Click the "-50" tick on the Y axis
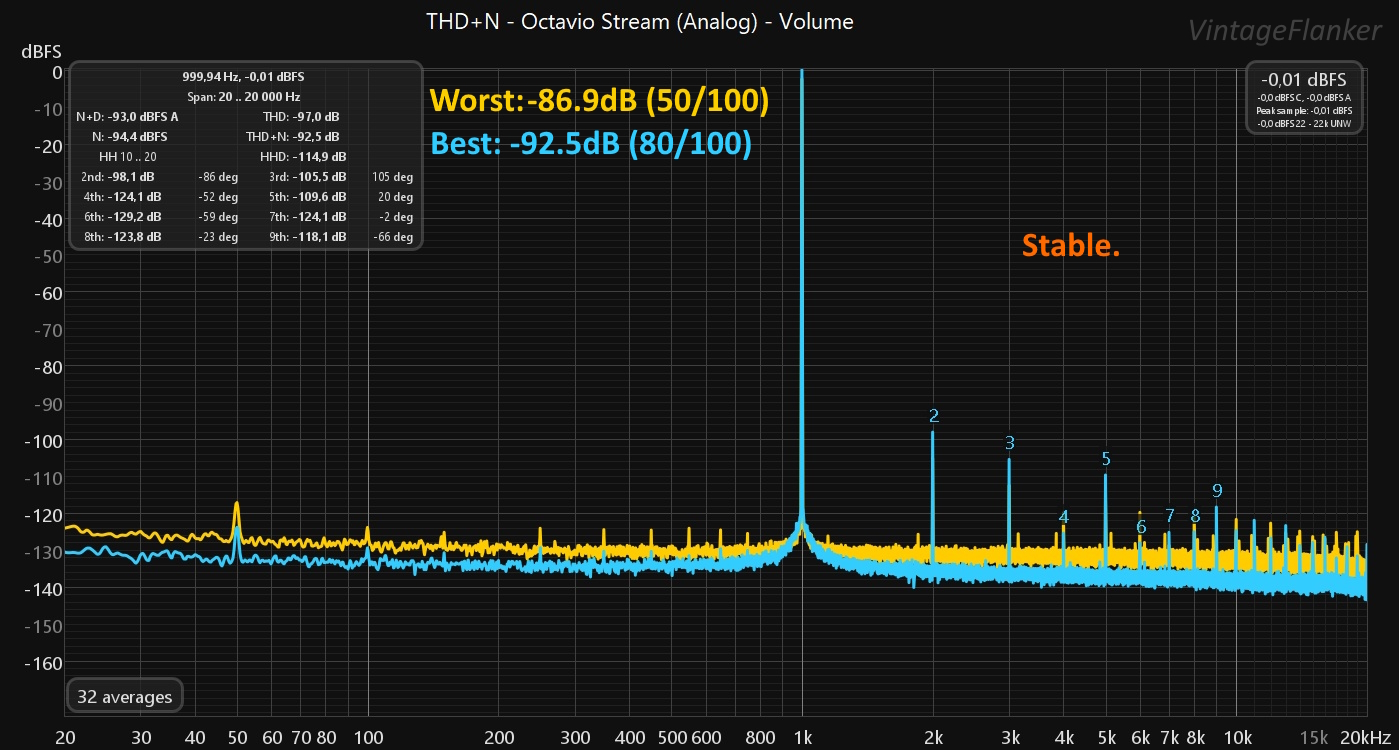Image resolution: width=1399 pixels, height=750 pixels. click(47, 256)
